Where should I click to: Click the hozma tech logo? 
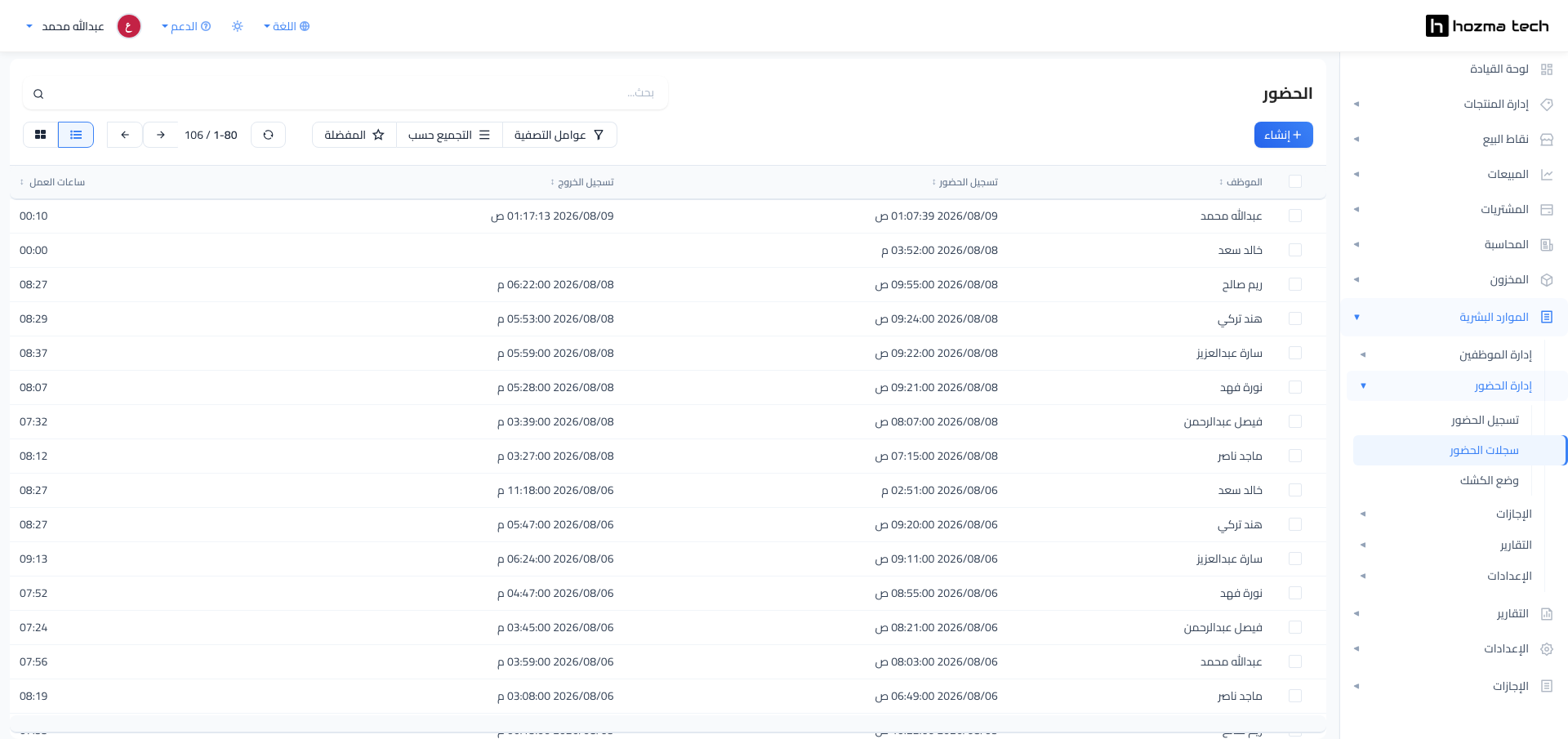click(x=1486, y=26)
